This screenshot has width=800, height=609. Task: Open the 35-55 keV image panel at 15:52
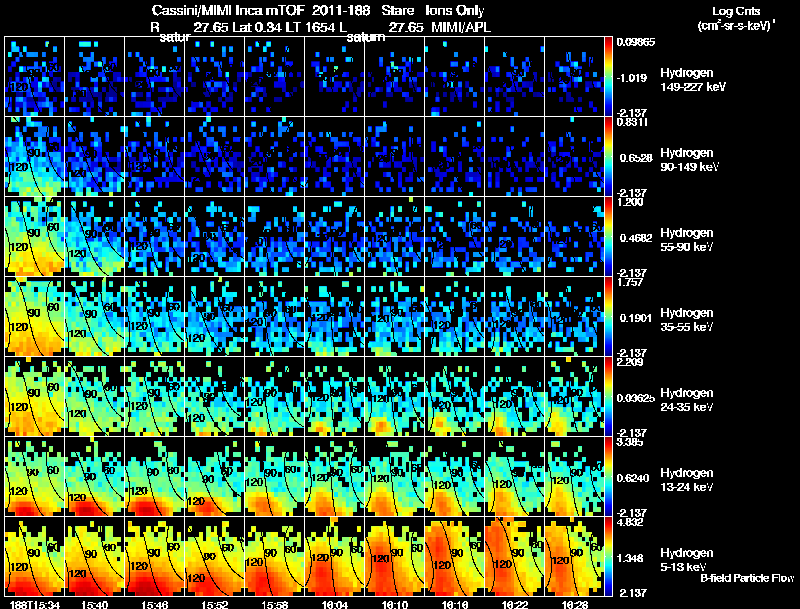click(x=215, y=317)
